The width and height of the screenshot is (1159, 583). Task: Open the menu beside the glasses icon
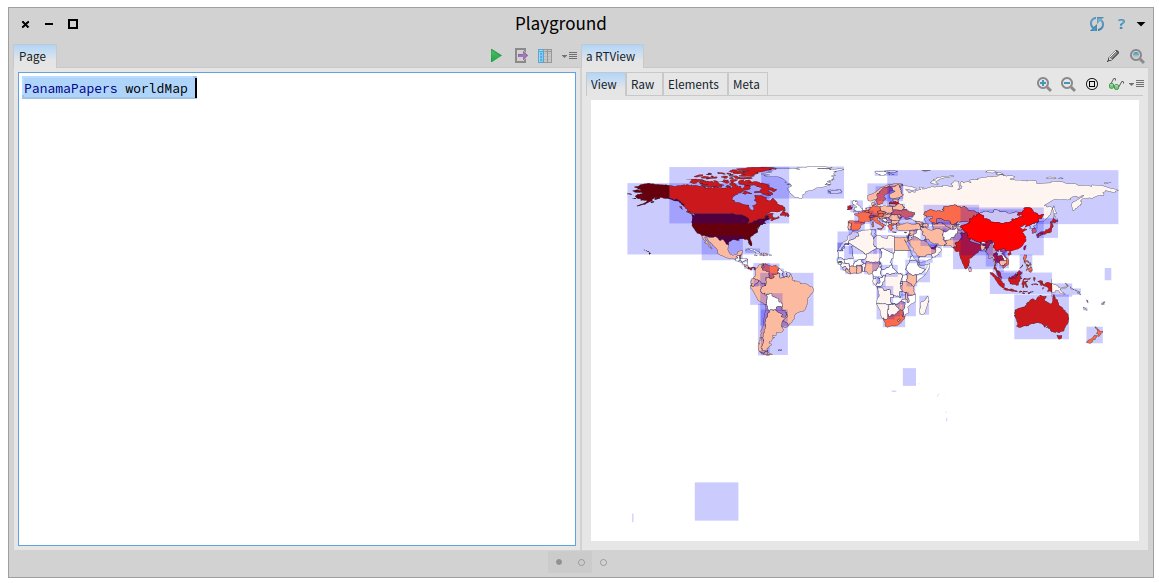[x=1139, y=84]
